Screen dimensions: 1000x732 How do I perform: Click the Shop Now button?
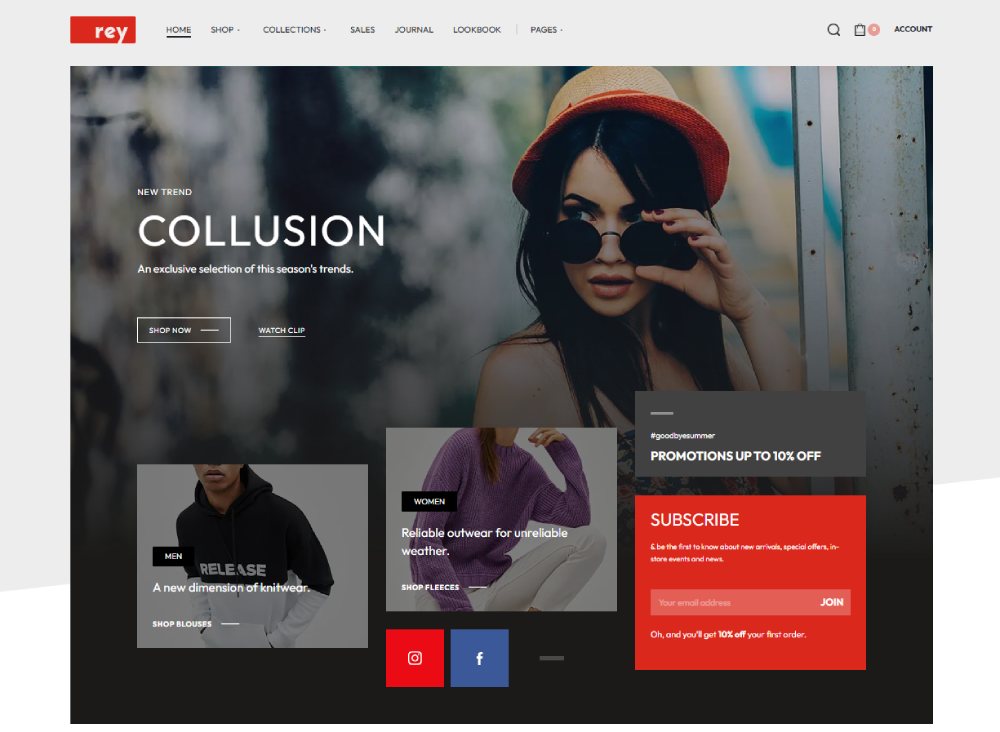tap(184, 330)
